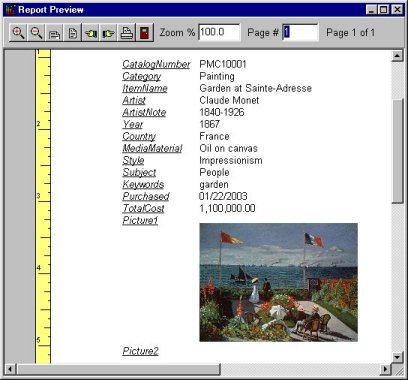The width and height of the screenshot is (408, 380).
Task: Maximize the Report Preview window
Action: (x=384, y=10)
